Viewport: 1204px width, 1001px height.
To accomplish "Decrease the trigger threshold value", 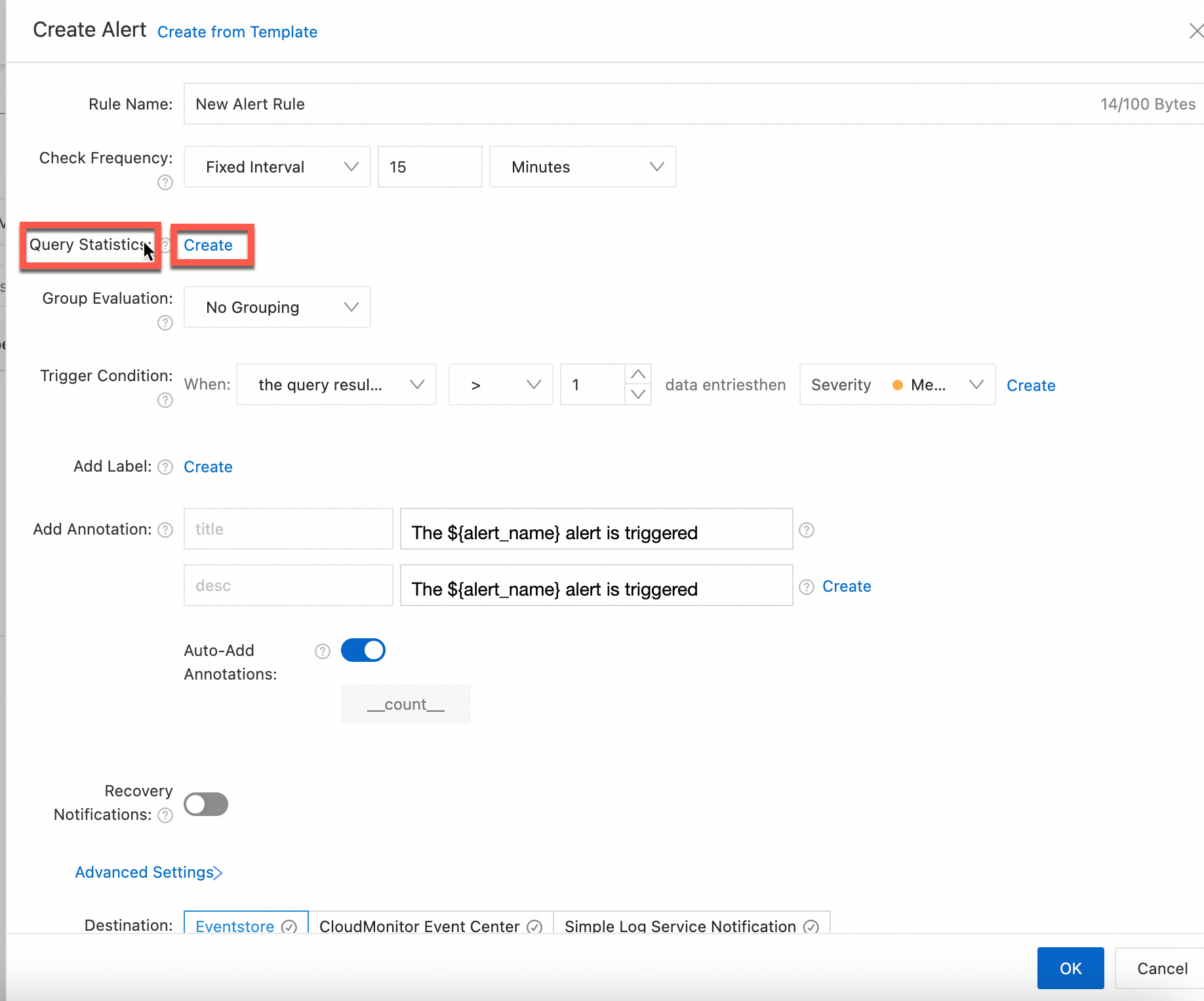I will pos(638,394).
